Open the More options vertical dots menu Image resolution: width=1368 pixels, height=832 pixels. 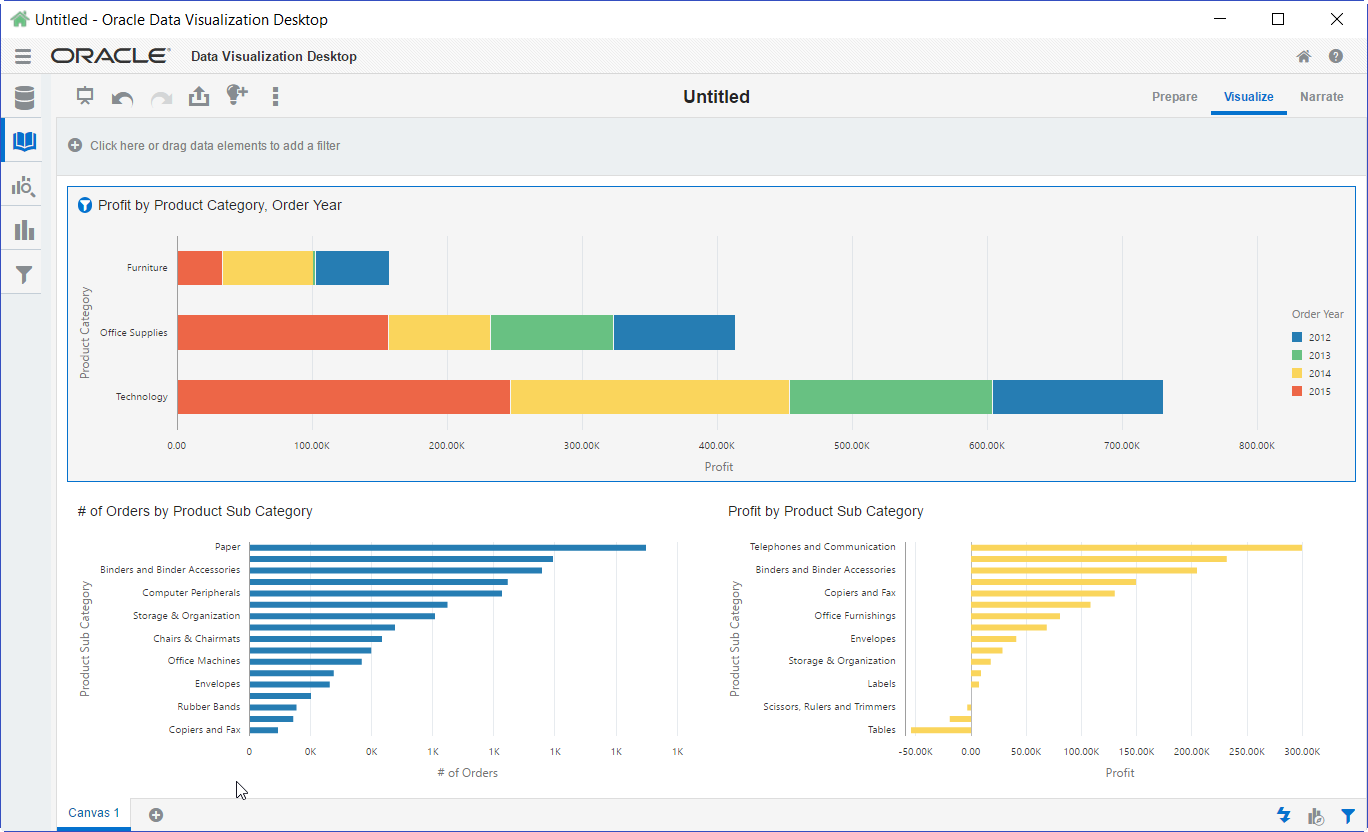tap(275, 96)
